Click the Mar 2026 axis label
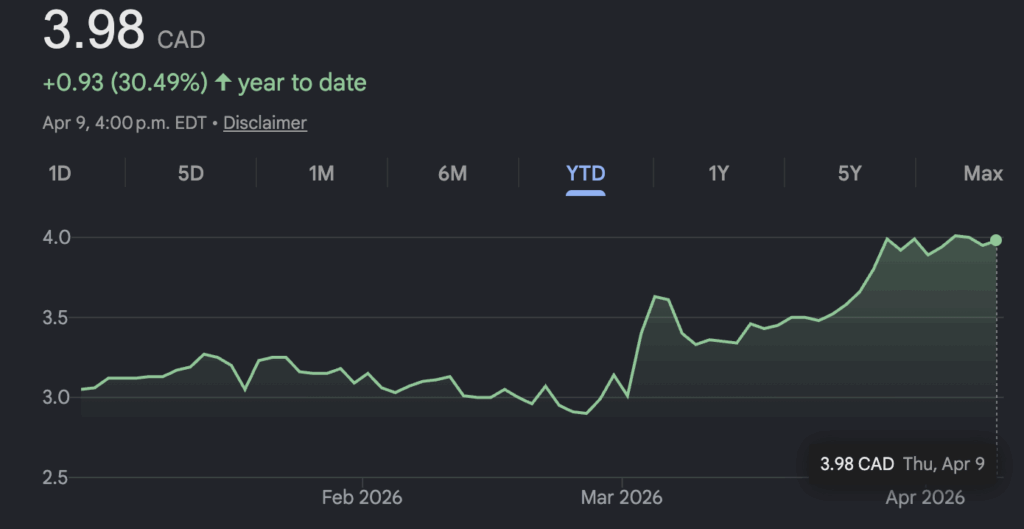The image size is (1024, 529). tap(622, 497)
